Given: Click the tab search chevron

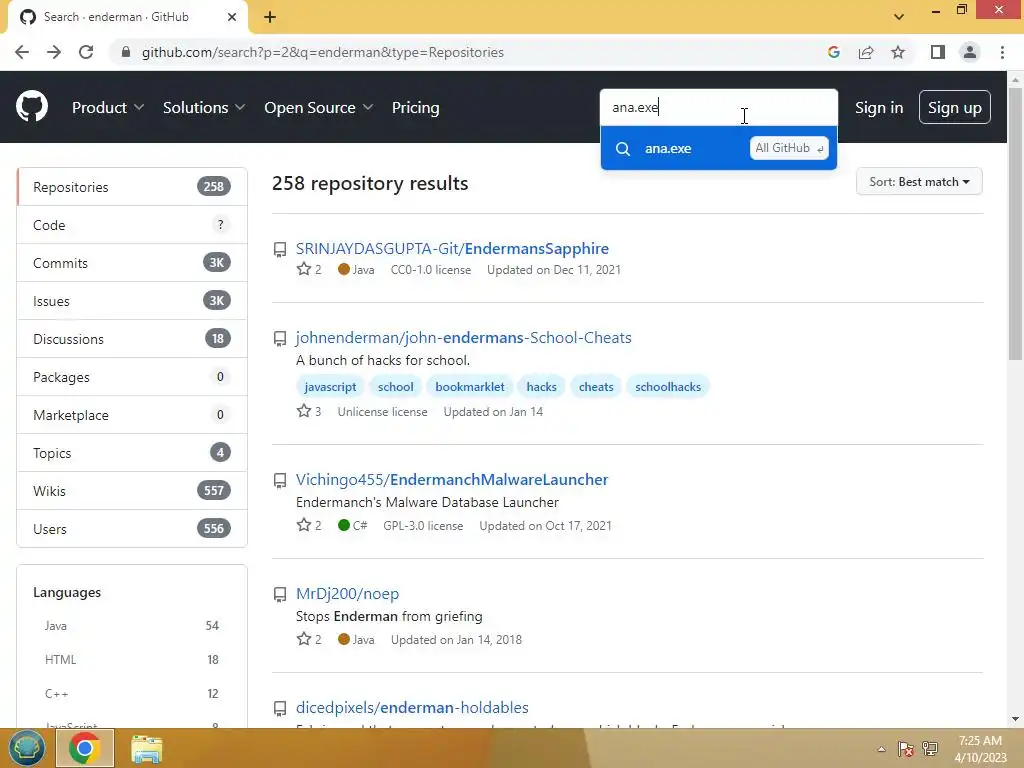Looking at the screenshot, I should 899,17.
